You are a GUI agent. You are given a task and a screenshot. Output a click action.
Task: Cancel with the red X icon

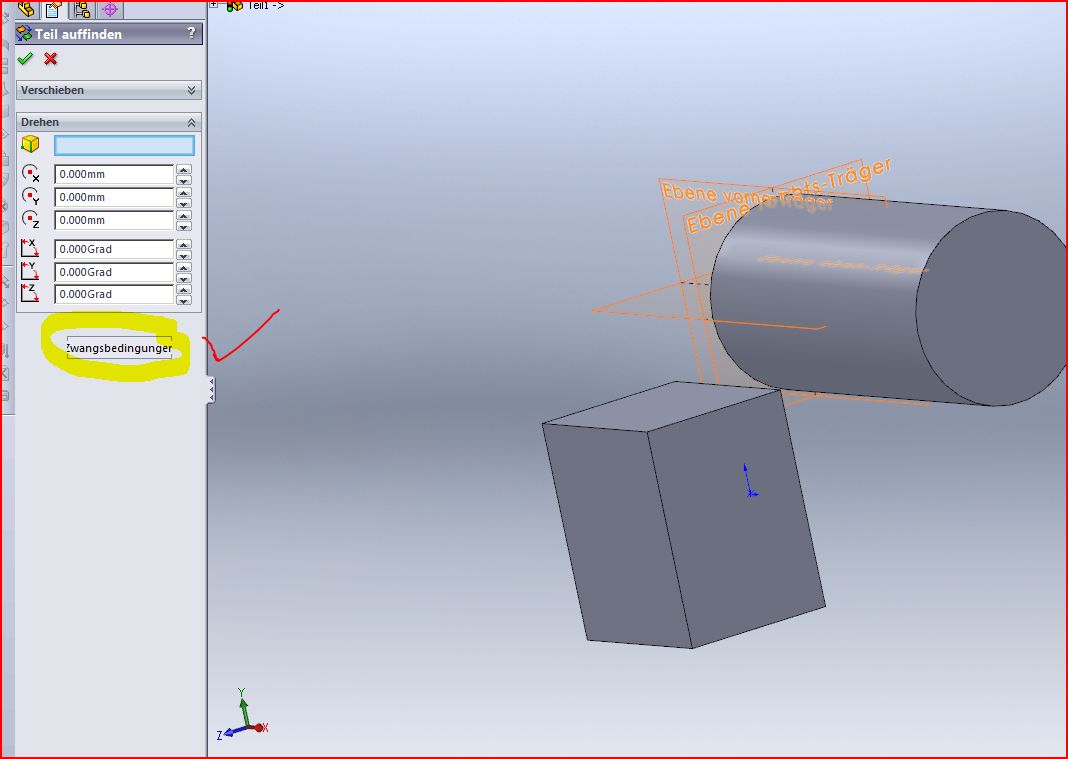pyautogui.click(x=50, y=59)
